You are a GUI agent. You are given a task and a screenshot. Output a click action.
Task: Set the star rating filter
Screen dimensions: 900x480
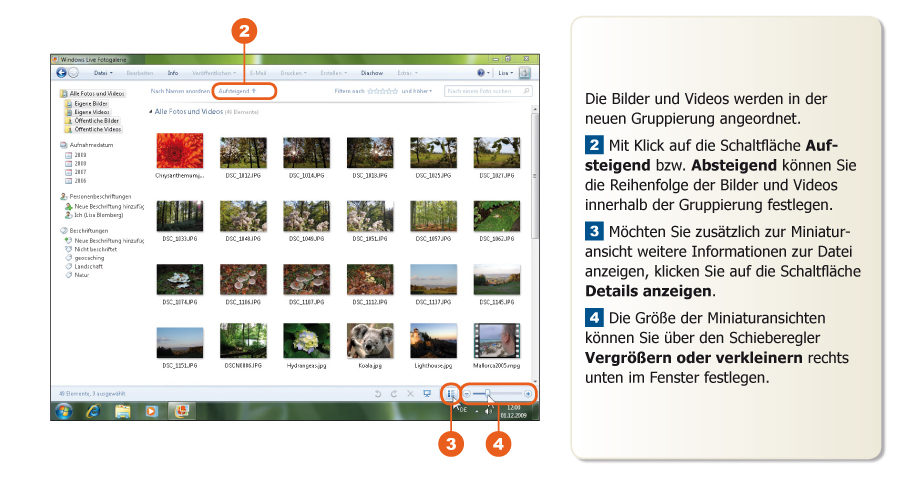pos(382,91)
